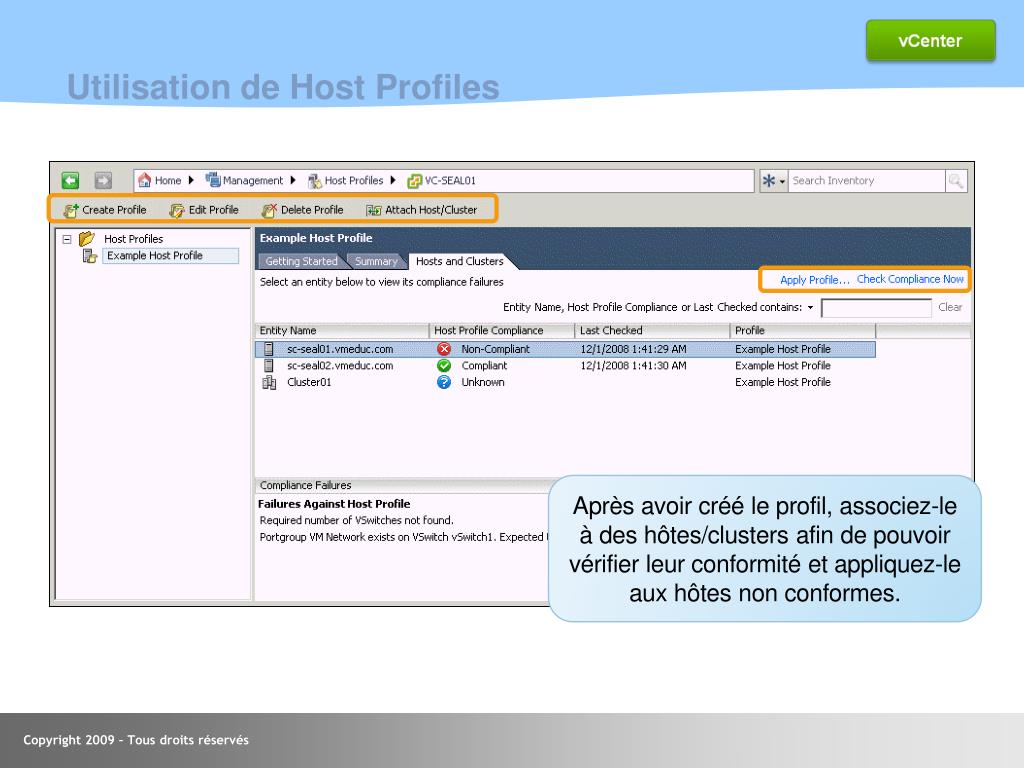This screenshot has height=768, width=1024.
Task: Click the green vCenter button
Action: tap(931, 40)
